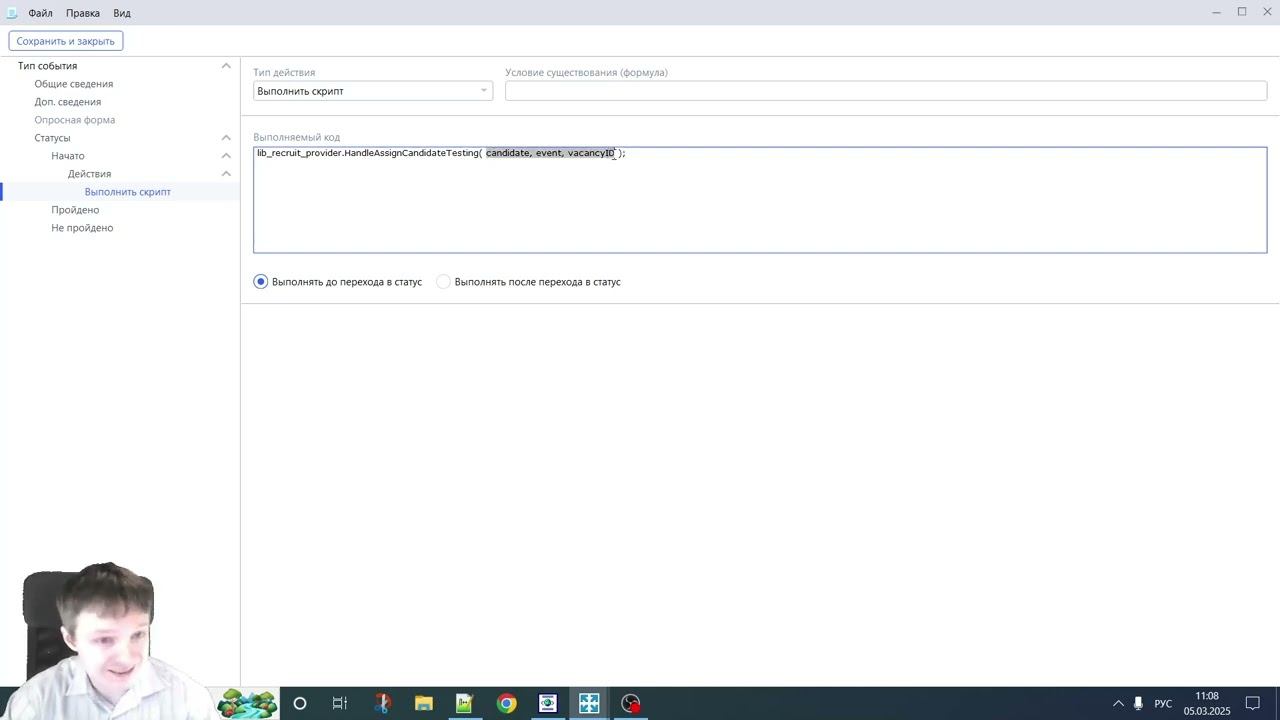Viewport: 1280px width, 720px height.
Task: Open the Правка menu
Action: pyautogui.click(x=83, y=13)
